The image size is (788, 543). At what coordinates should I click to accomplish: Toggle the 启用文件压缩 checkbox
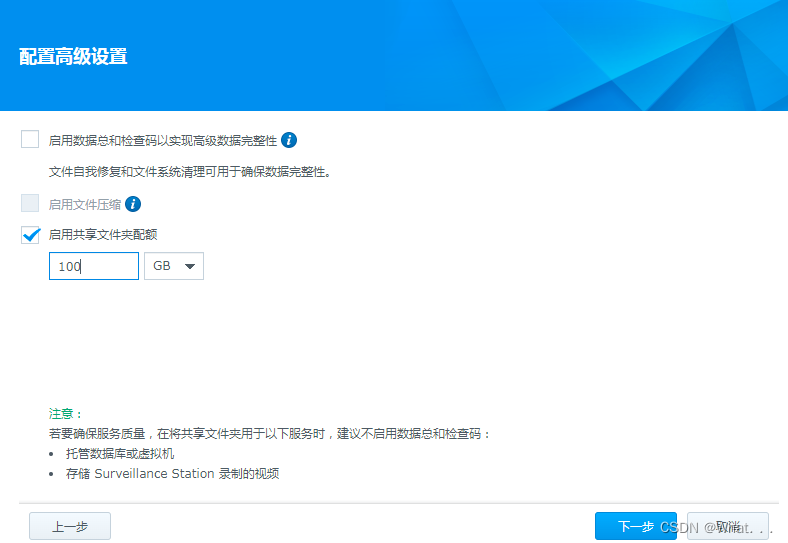pos(30,204)
